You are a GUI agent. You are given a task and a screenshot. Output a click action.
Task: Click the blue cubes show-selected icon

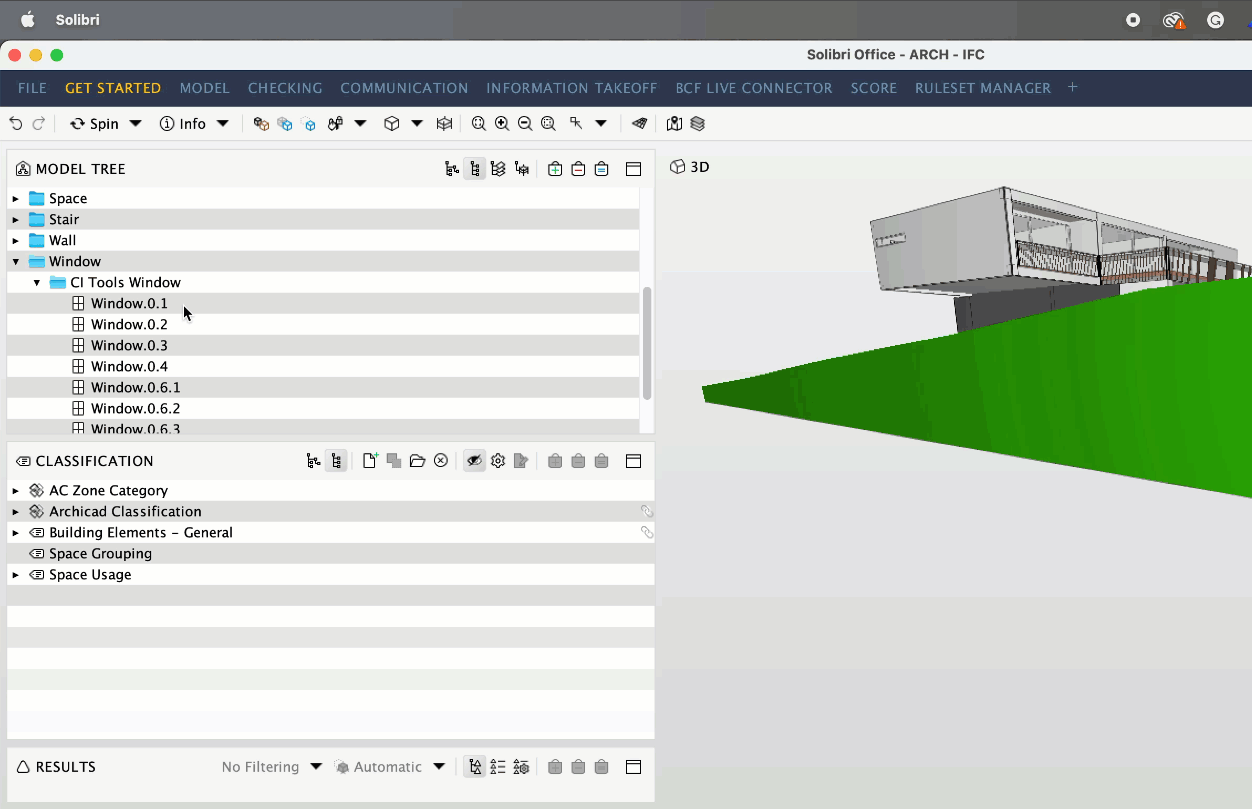tap(285, 124)
